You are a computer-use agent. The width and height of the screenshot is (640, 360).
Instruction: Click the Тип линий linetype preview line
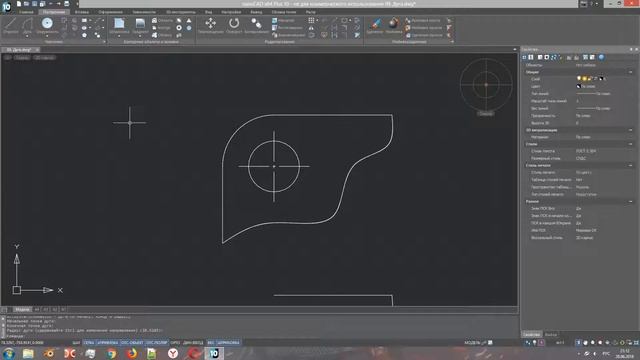point(586,93)
